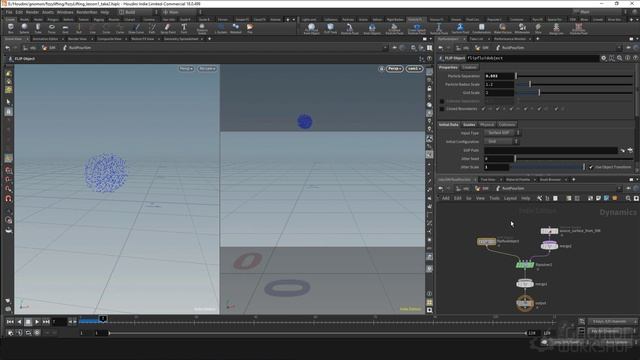Select the Grid shelf tool
The width and height of the screenshot is (640, 360).
click(x=65, y=28)
